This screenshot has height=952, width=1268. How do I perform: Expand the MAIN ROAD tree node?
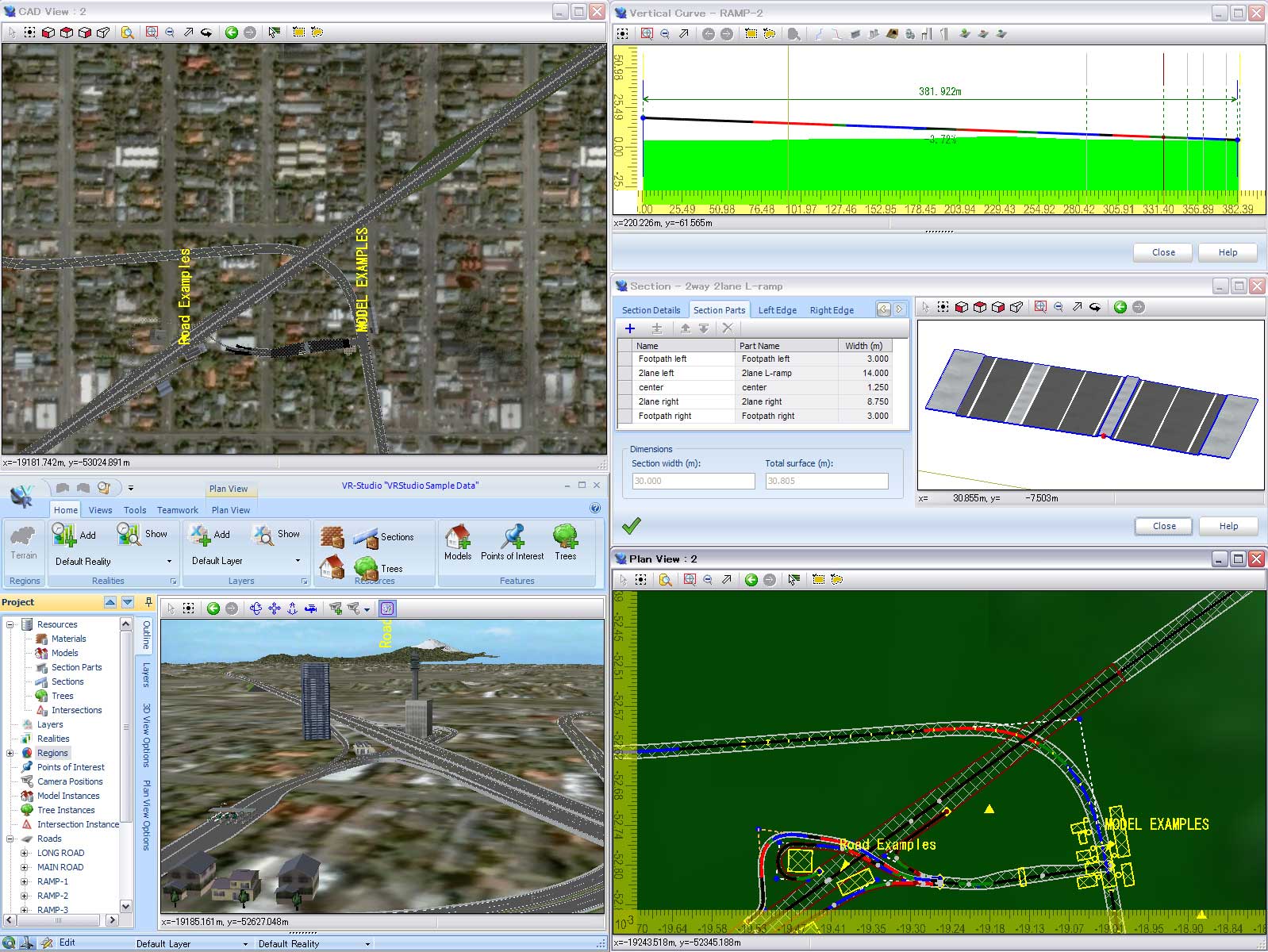pos(25,867)
